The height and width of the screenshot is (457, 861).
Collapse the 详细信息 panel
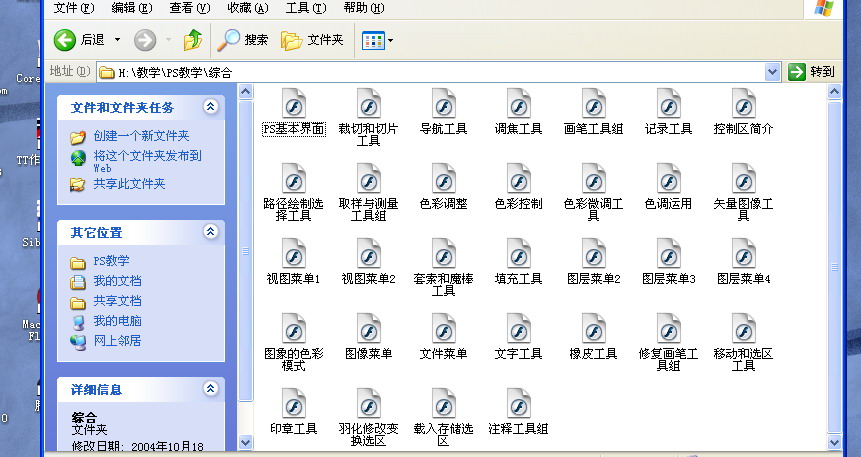pos(210,388)
